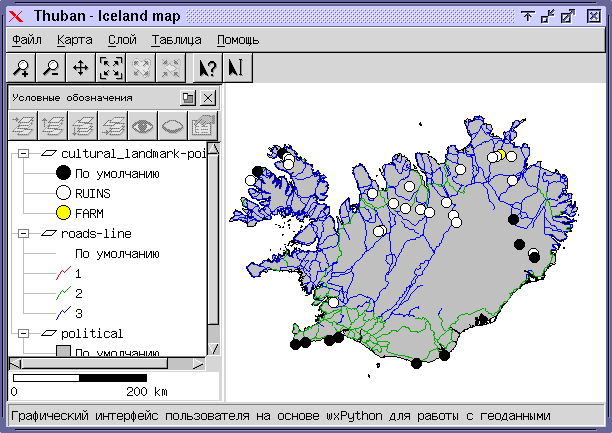
Task: Click the Full Selection Extent icon
Action: [171, 68]
